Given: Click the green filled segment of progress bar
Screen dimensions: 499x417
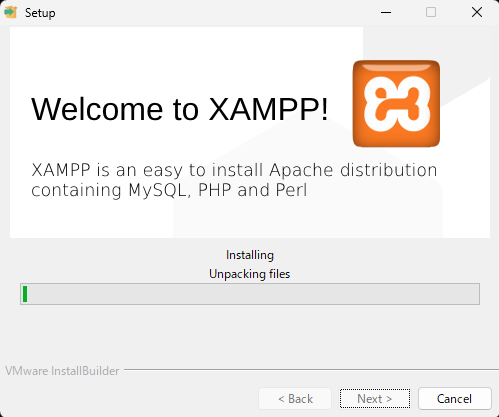Looking at the screenshot, I should point(25,294).
